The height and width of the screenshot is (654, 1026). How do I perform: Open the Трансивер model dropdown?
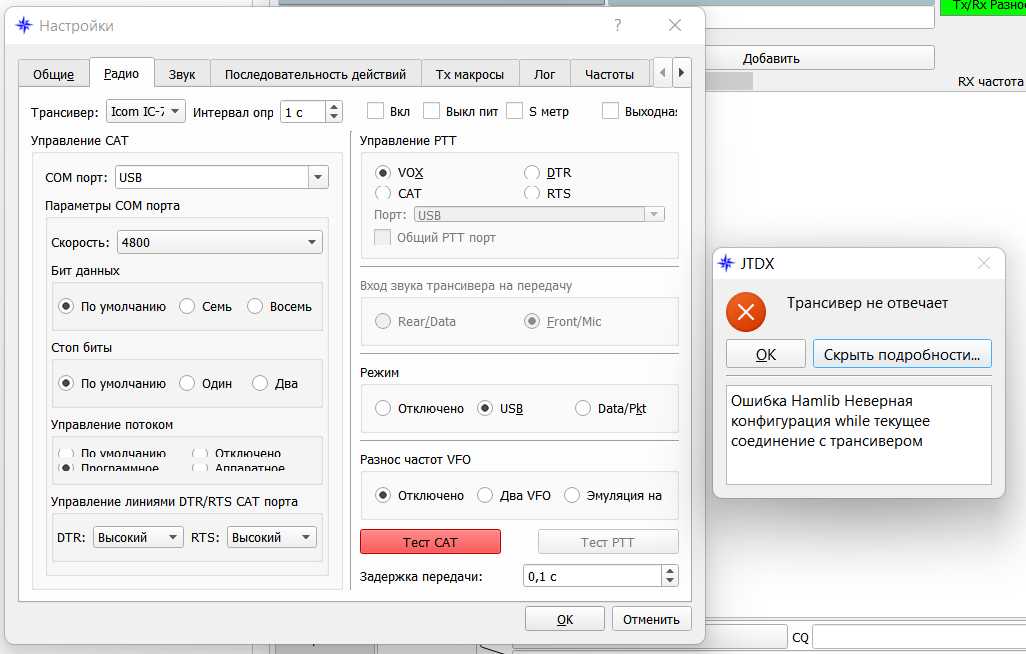145,111
